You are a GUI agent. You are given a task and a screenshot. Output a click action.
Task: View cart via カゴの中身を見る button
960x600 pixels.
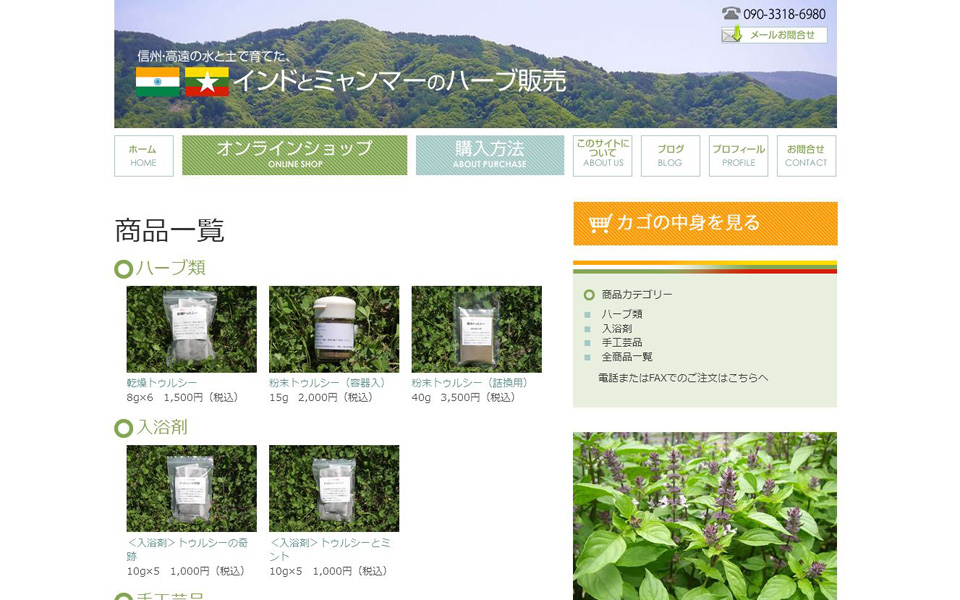point(705,223)
